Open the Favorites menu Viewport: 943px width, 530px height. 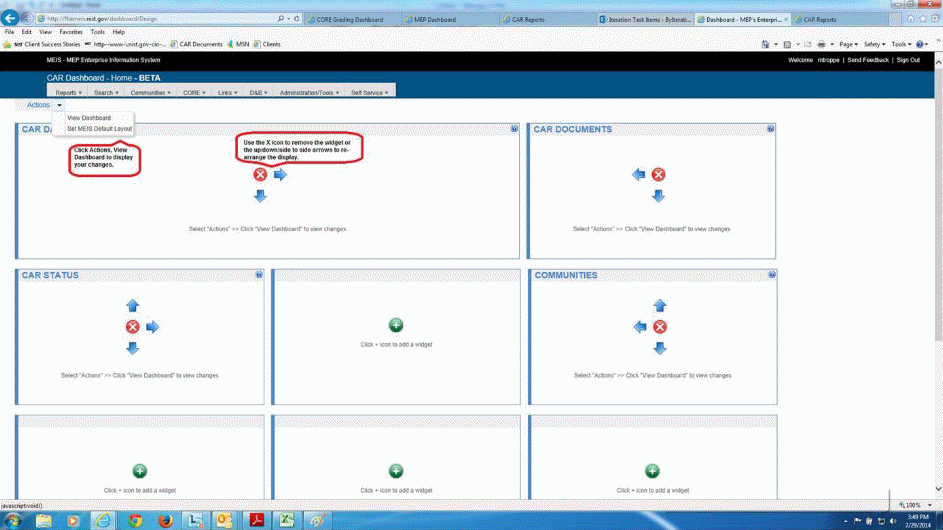pyautogui.click(x=71, y=32)
